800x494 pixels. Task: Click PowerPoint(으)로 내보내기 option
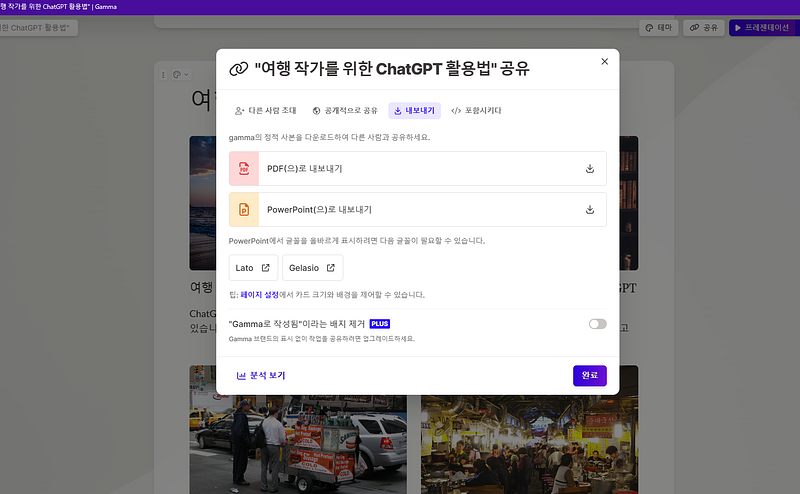(x=417, y=209)
